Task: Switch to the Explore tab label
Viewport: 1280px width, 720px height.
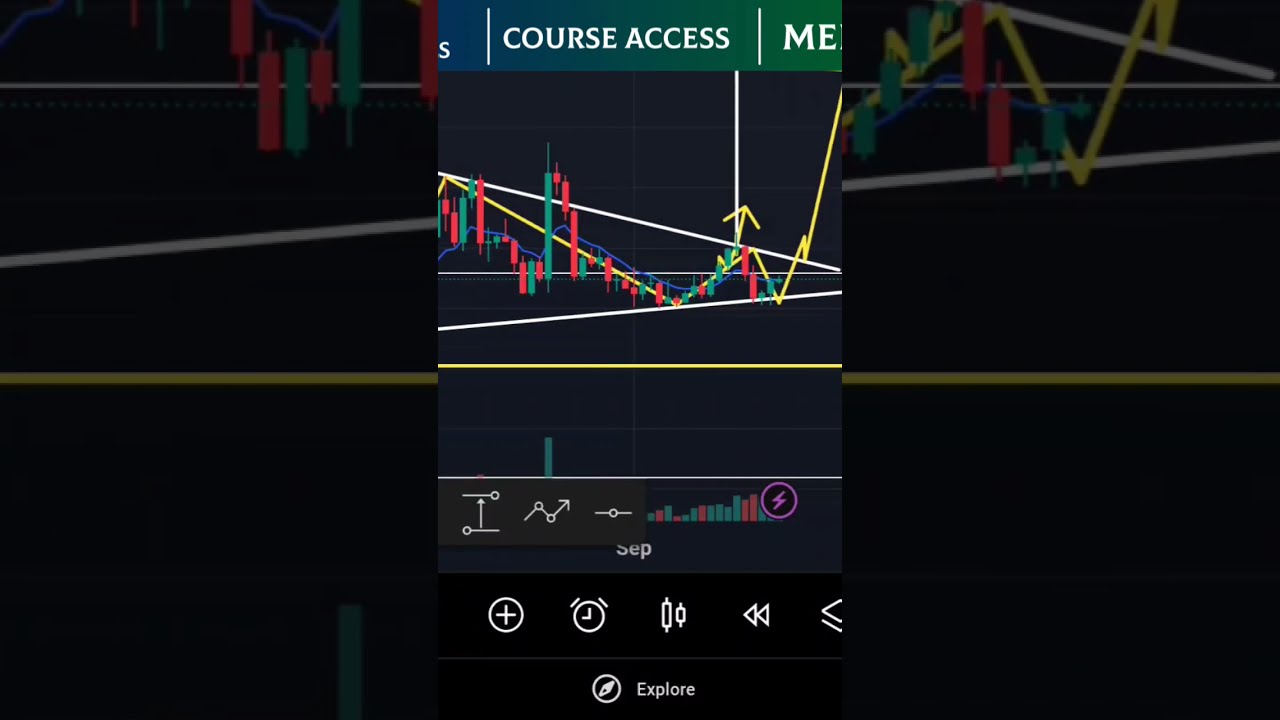Action: coord(666,689)
